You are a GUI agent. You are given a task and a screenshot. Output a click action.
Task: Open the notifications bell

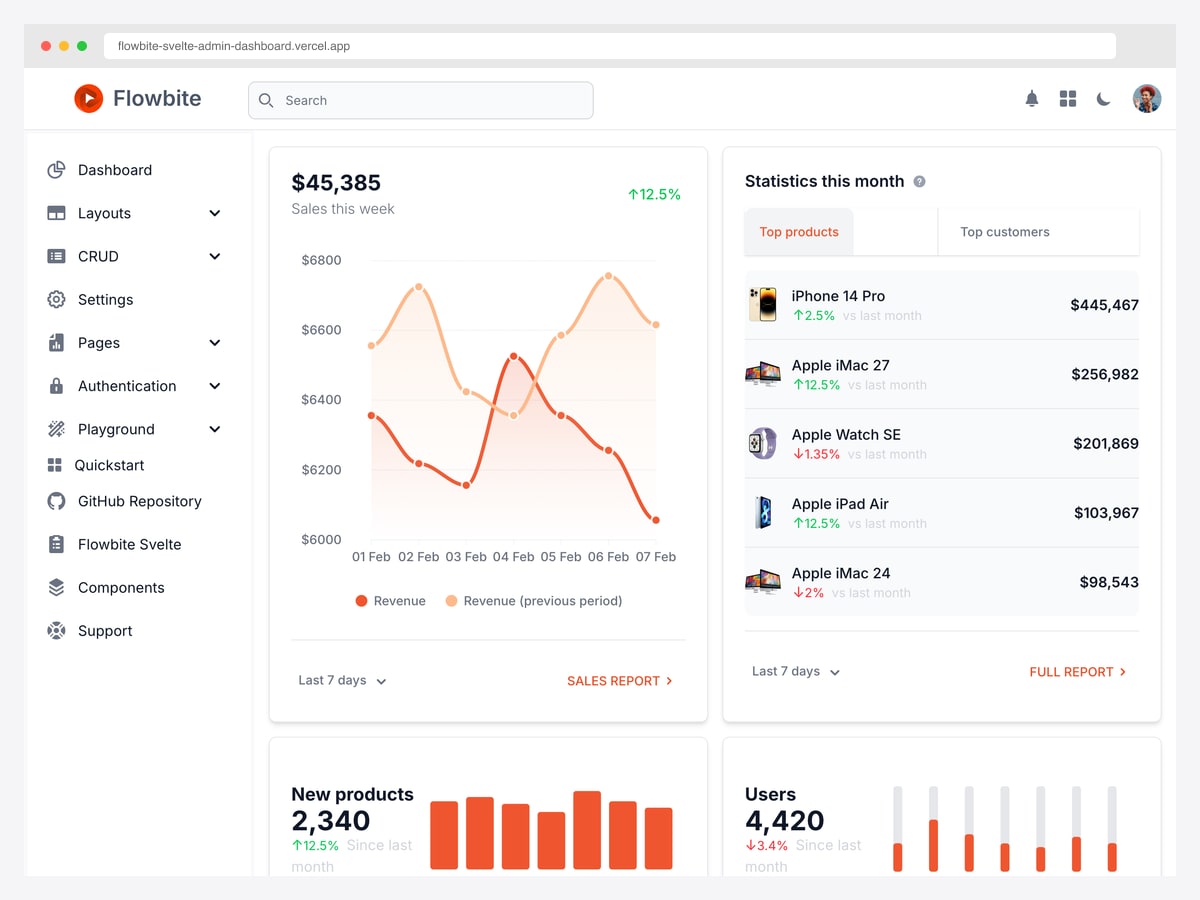[1032, 99]
